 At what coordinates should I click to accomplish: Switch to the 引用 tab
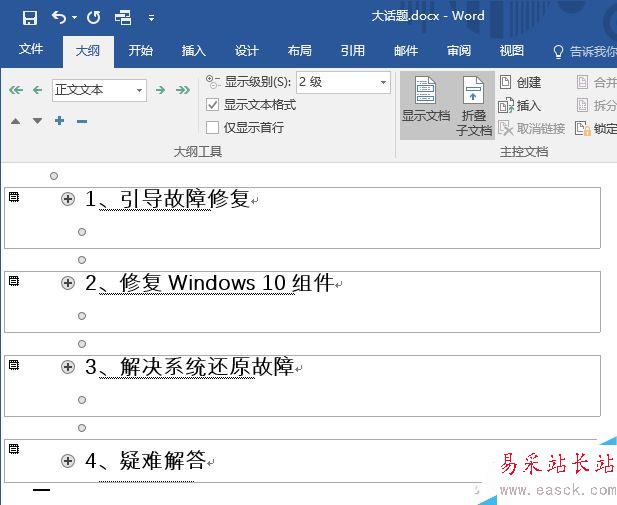tap(353, 50)
